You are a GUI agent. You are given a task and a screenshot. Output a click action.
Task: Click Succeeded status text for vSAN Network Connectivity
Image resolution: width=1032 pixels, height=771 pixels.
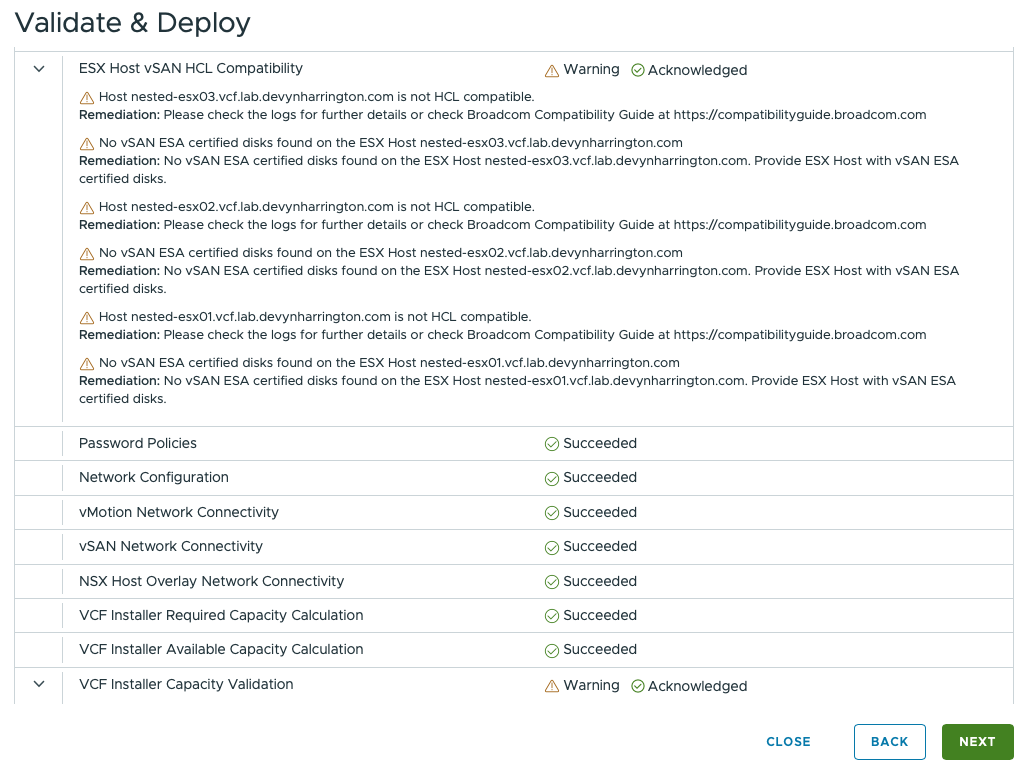[600, 546]
